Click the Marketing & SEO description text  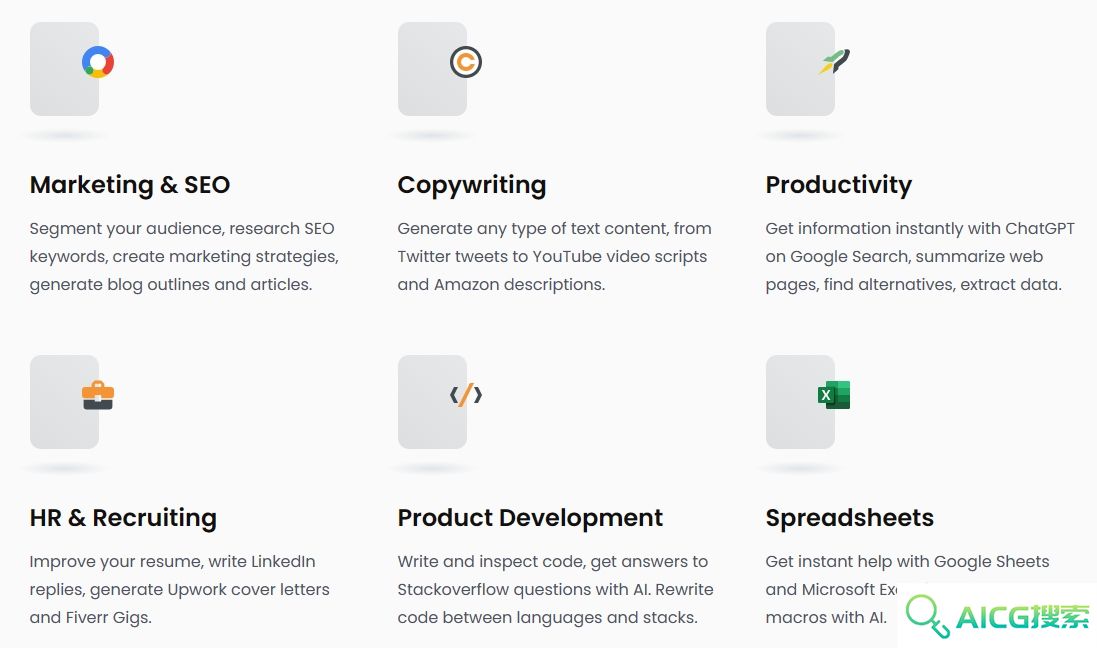coord(184,257)
